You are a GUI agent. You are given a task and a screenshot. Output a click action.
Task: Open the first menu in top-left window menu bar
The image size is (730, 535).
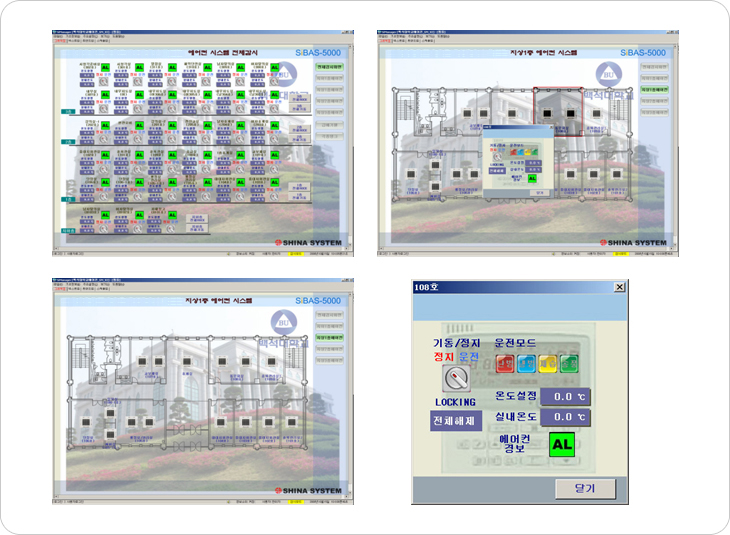tap(58, 36)
